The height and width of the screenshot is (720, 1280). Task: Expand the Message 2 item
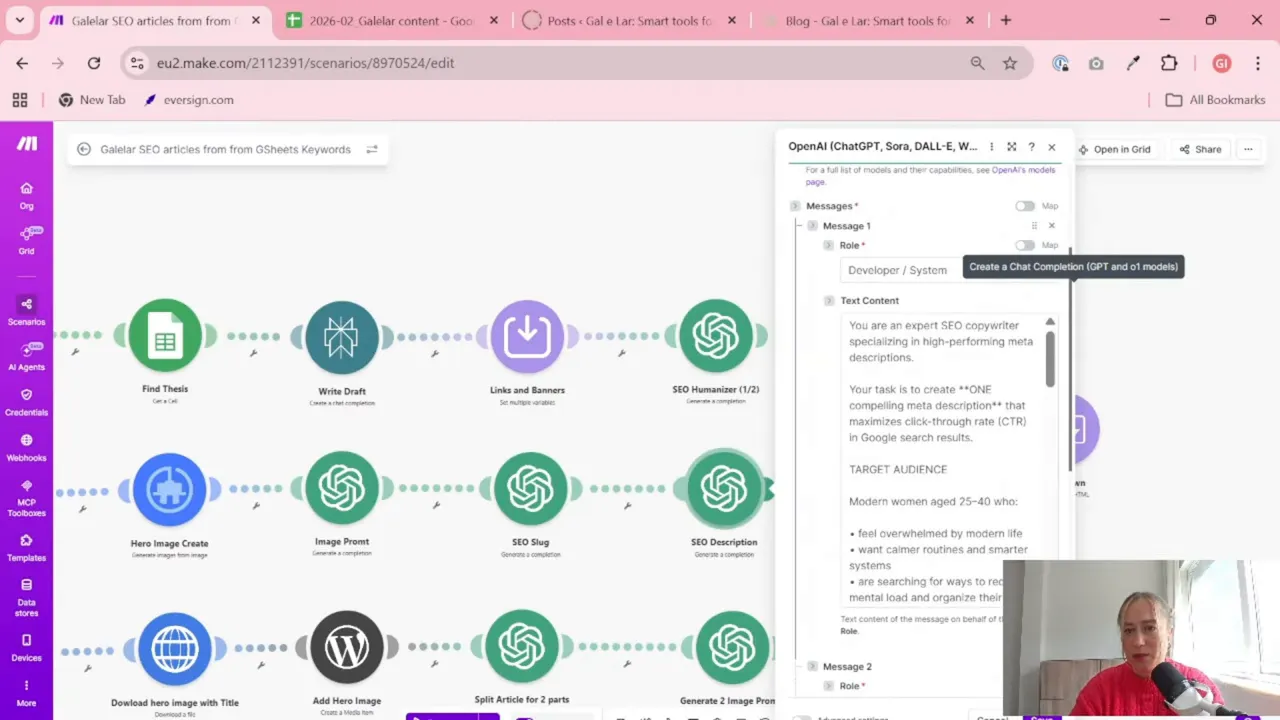[812, 666]
